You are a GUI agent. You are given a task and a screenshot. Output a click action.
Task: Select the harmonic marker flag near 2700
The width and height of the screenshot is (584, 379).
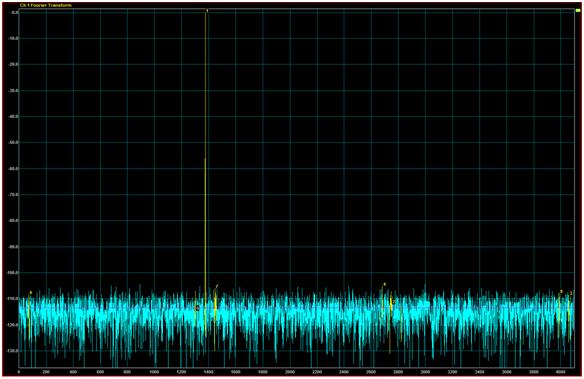point(384,284)
